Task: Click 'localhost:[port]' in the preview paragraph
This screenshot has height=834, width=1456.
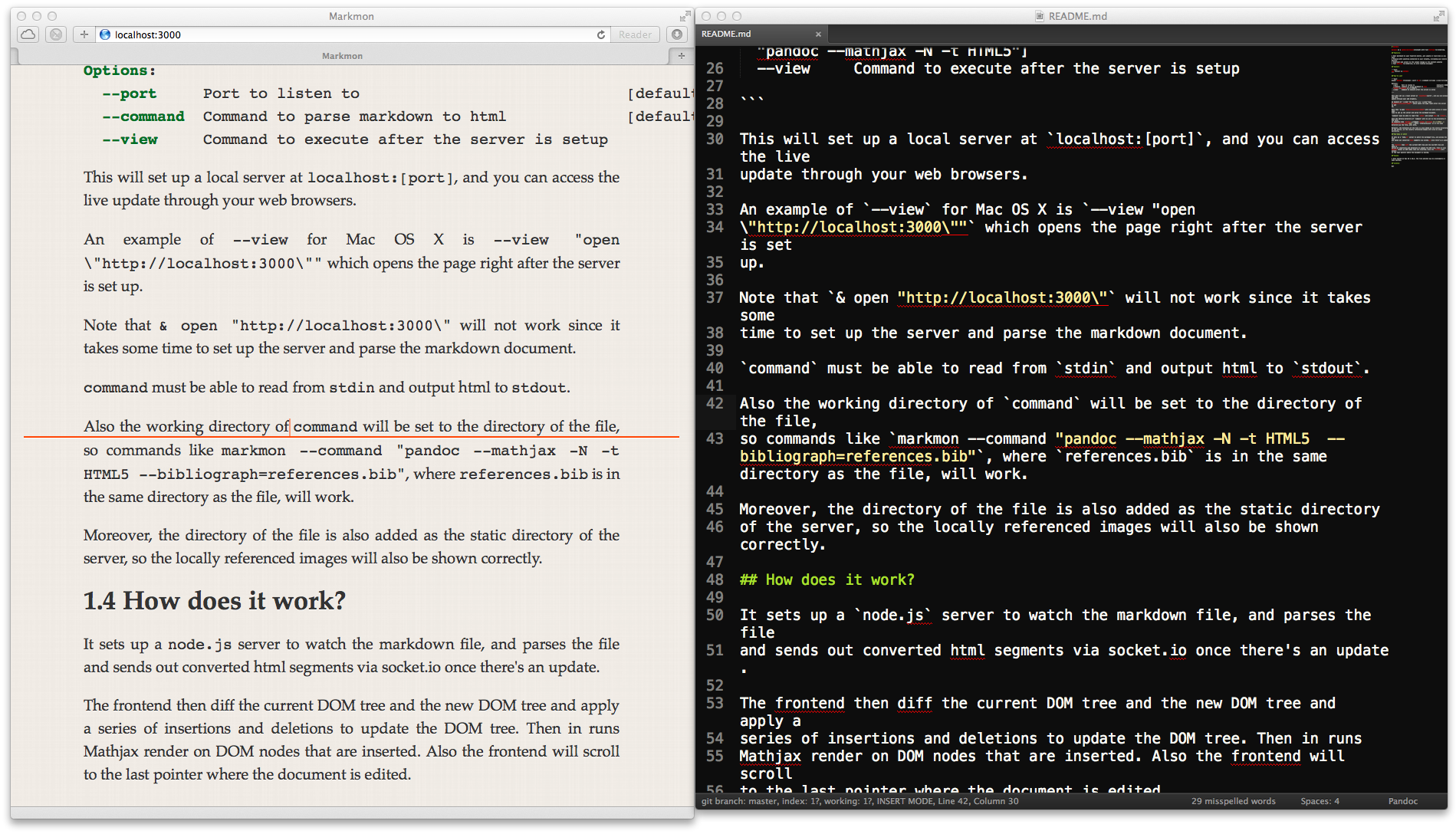Action: 381,178
